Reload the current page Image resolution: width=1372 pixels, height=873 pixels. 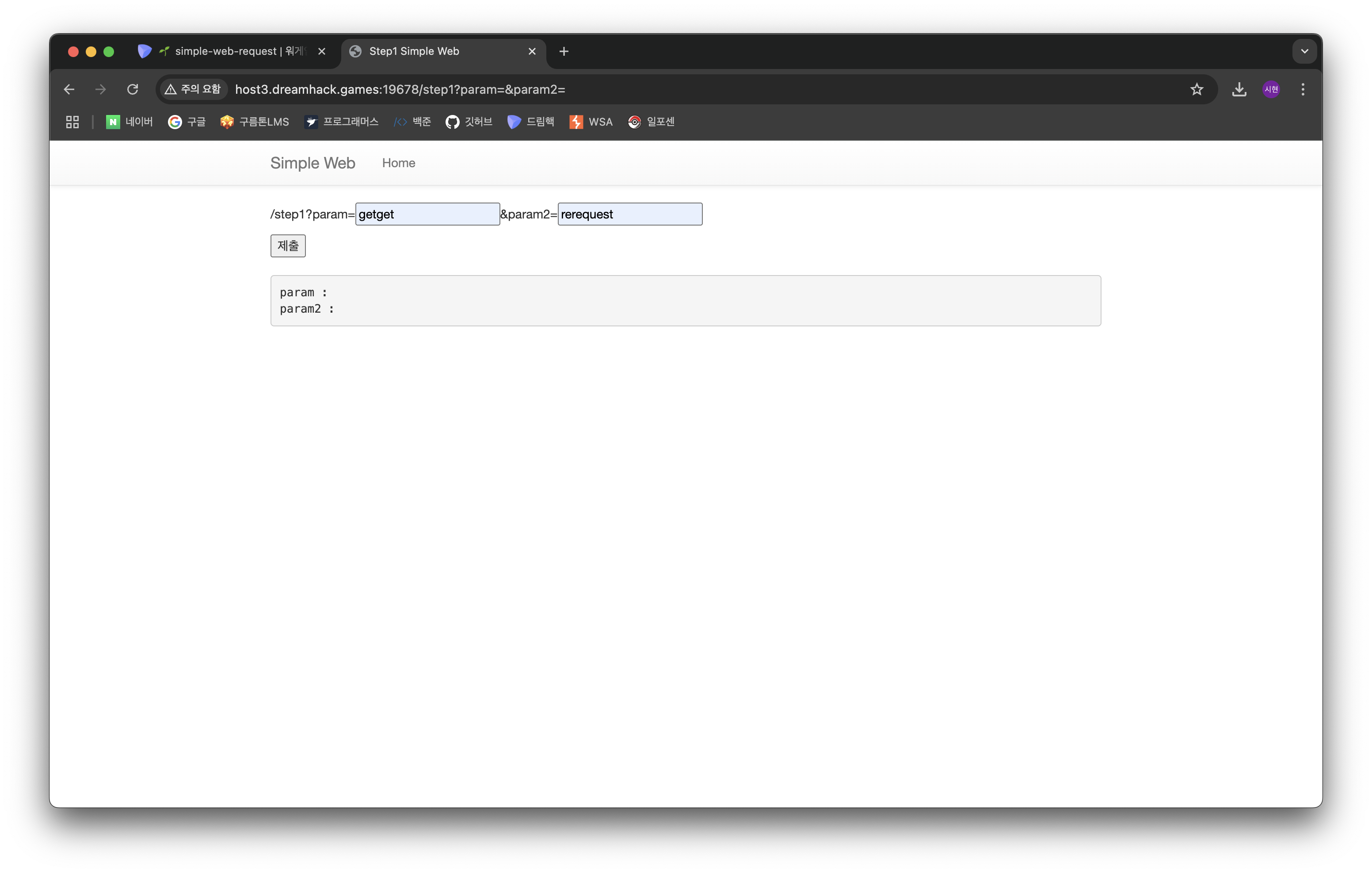click(133, 89)
